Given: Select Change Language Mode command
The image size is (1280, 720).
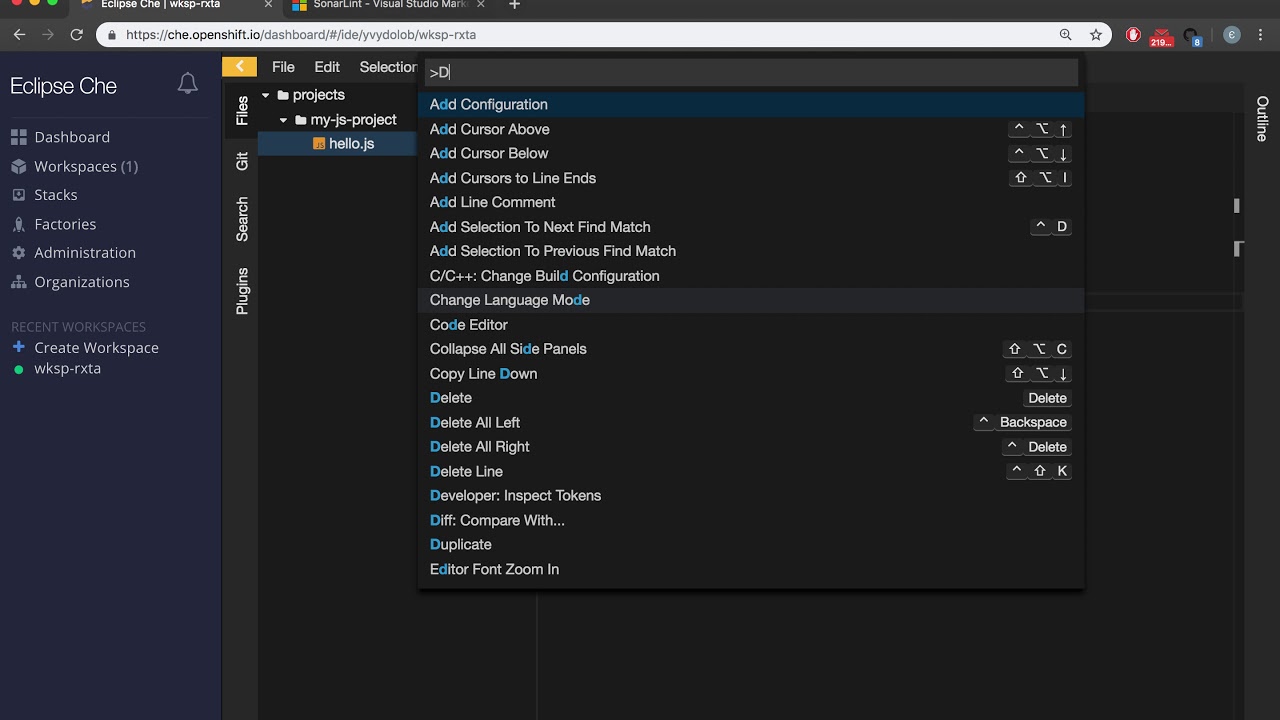Looking at the screenshot, I should click(x=510, y=300).
